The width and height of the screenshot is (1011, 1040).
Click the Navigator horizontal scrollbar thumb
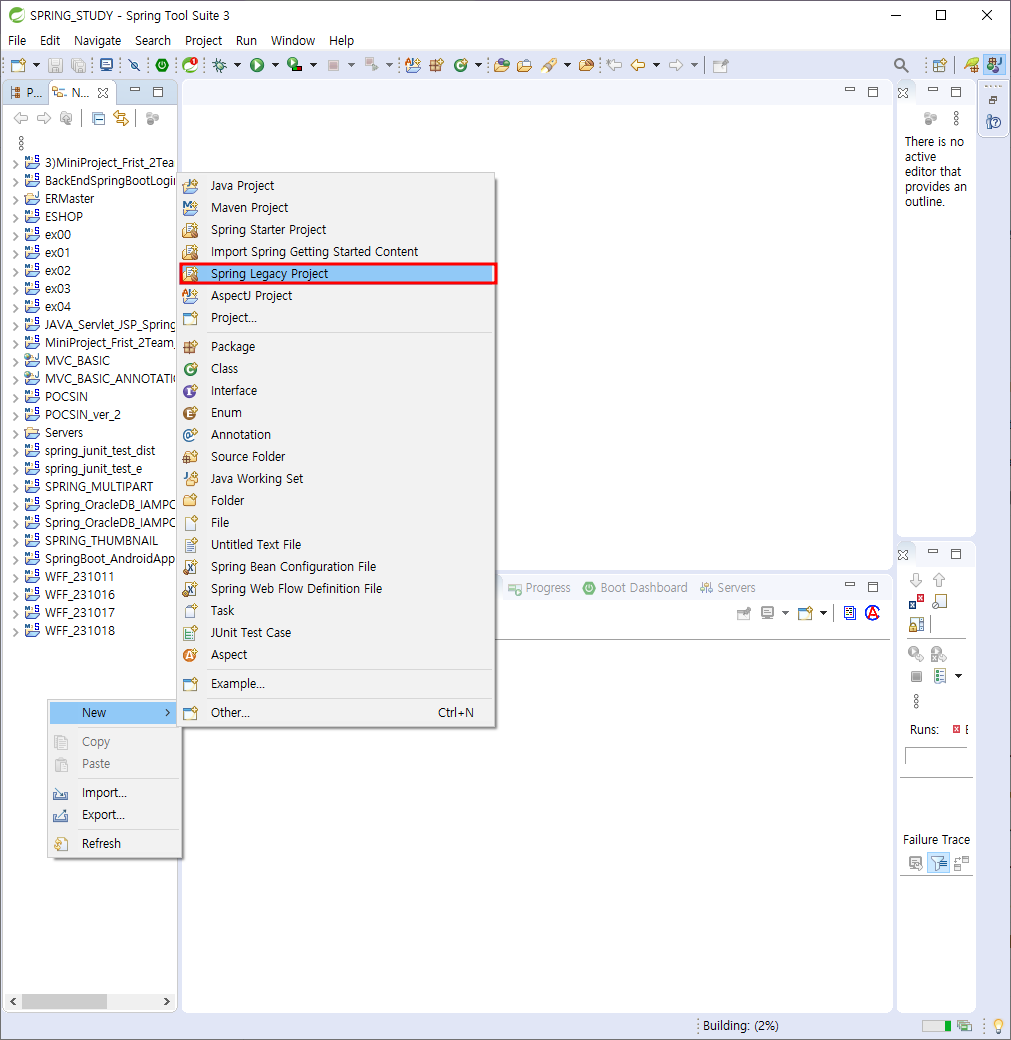[x=64, y=1001]
